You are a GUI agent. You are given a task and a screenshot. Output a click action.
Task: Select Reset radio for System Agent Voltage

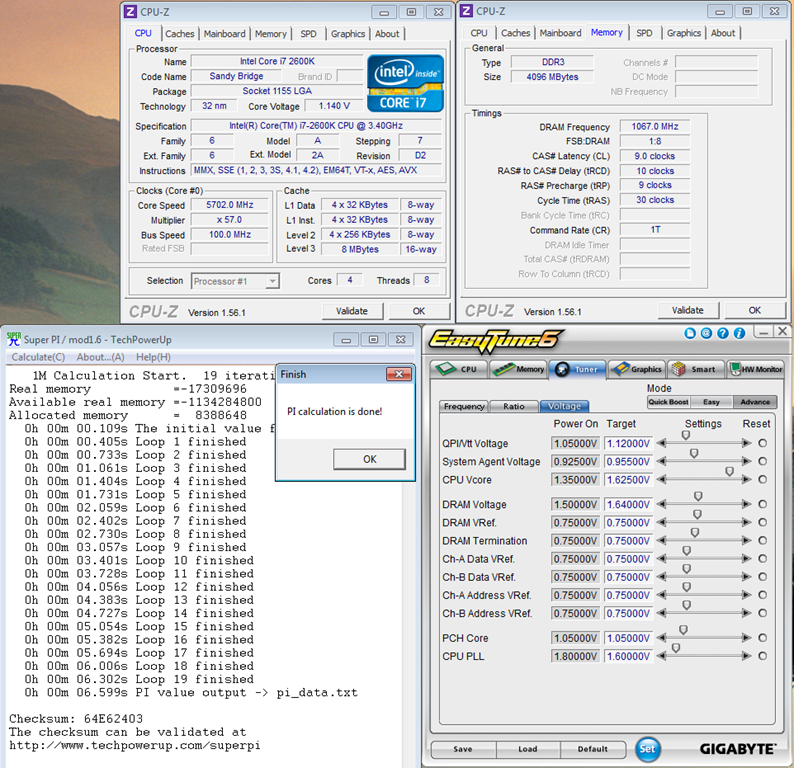point(763,462)
